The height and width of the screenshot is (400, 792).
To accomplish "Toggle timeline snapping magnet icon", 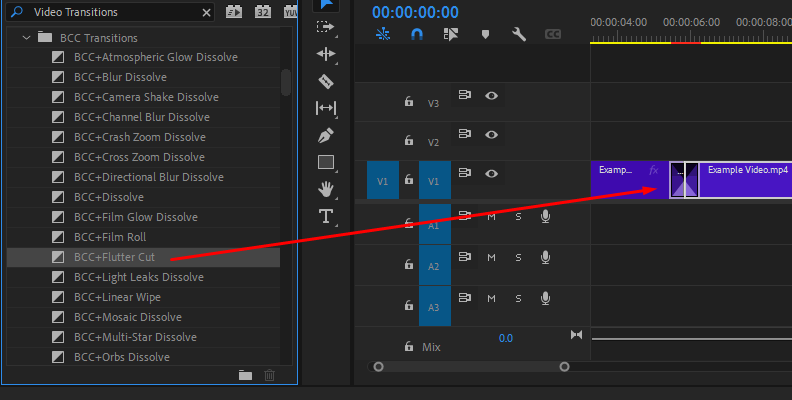I will tap(417, 34).
